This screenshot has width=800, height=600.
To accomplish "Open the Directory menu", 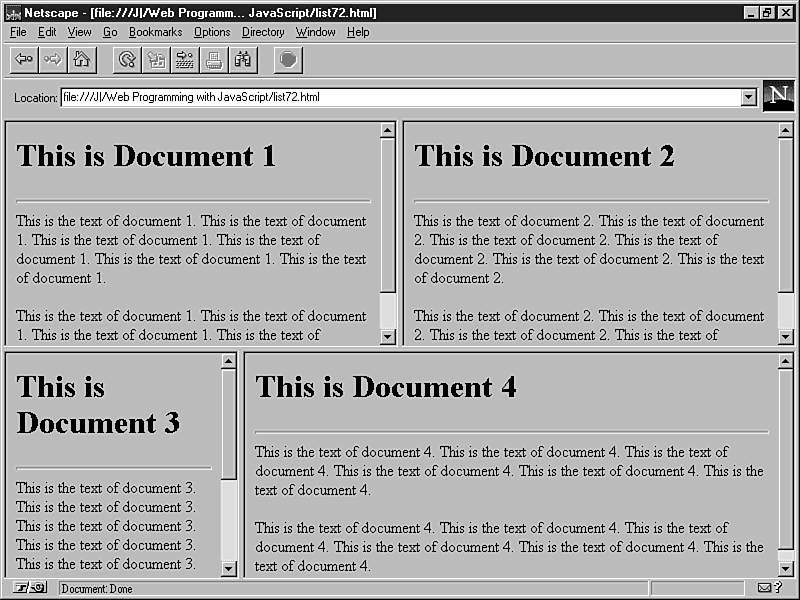I will pyautogui.click(x=263, y=32).
